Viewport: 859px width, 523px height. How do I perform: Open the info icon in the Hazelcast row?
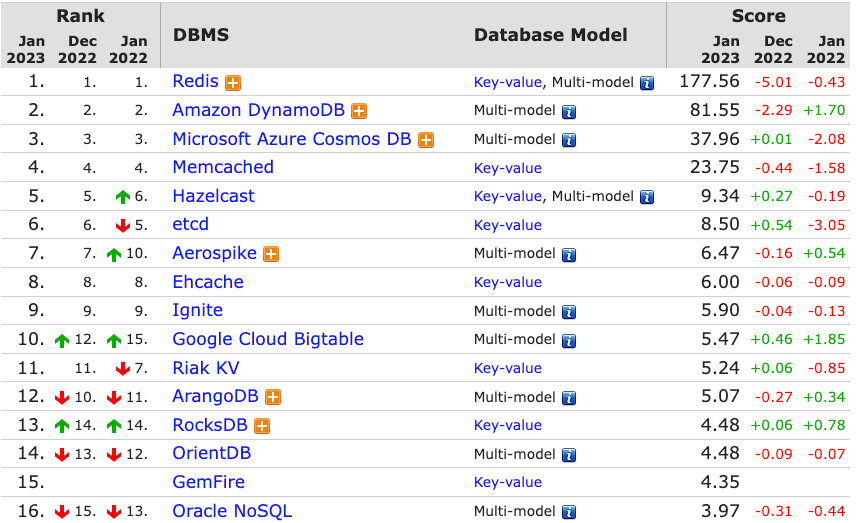[647, 197]
